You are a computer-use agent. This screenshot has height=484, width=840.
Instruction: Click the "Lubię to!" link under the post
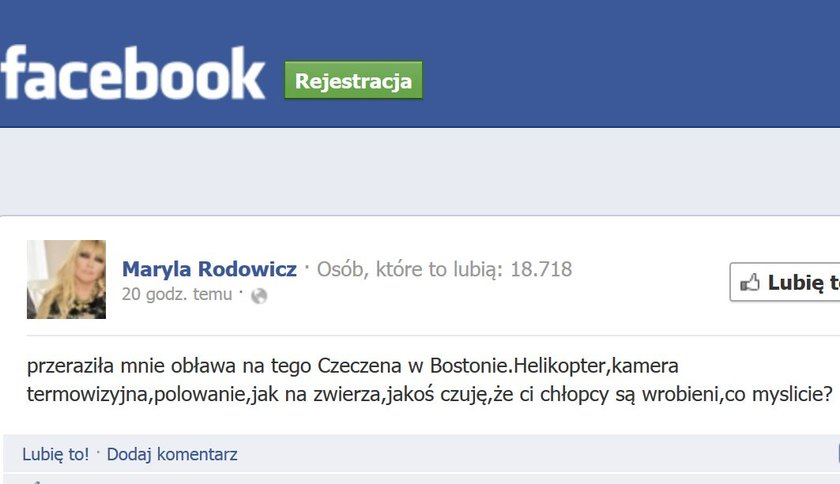[56, 455]
